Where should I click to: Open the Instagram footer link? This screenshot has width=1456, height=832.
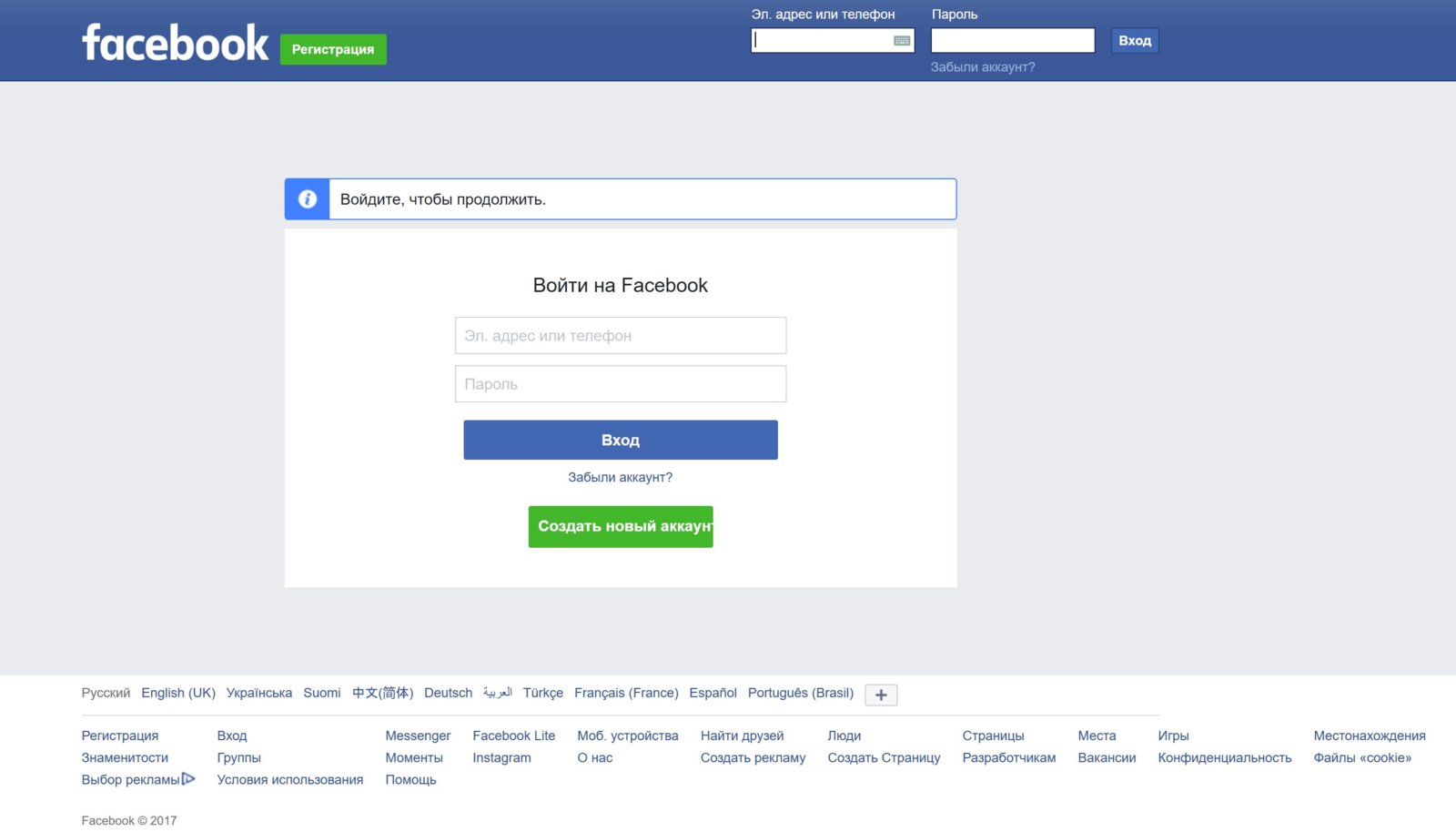(501, 757)
